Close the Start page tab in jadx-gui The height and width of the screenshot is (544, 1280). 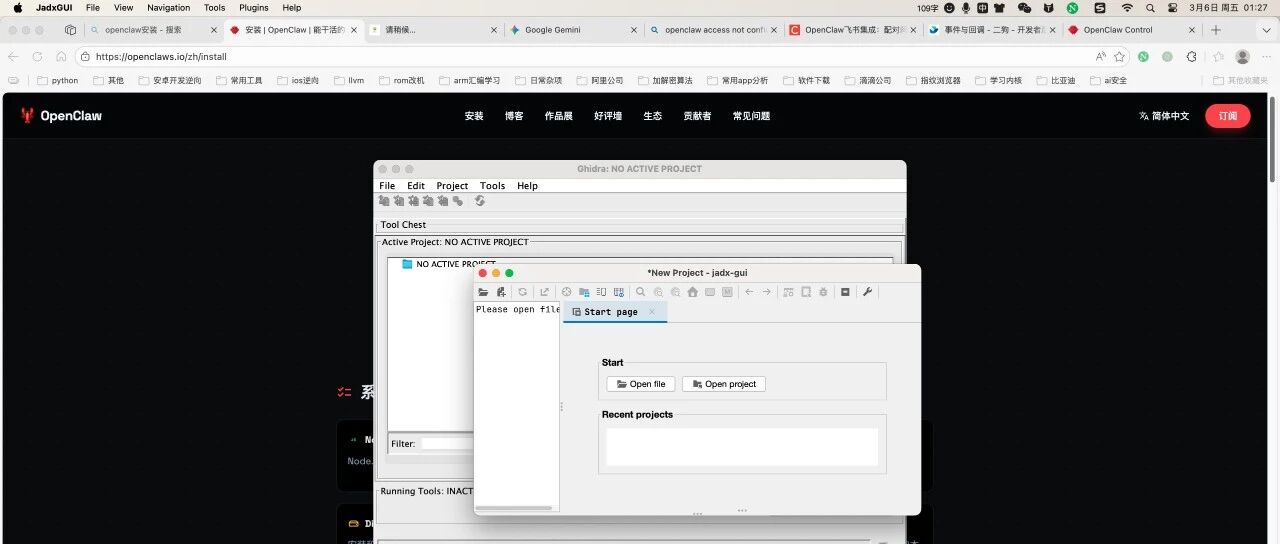click(x=652, y=312)
